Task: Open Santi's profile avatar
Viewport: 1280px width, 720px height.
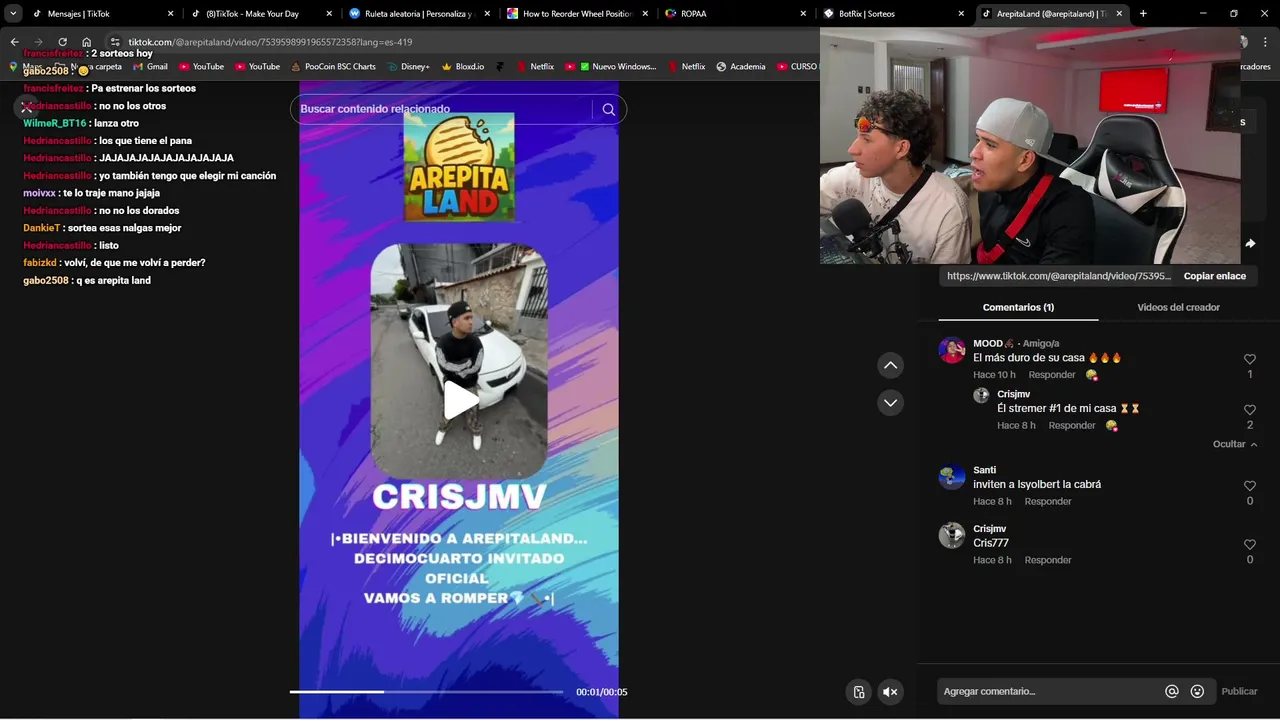Action: coord(952,477)
